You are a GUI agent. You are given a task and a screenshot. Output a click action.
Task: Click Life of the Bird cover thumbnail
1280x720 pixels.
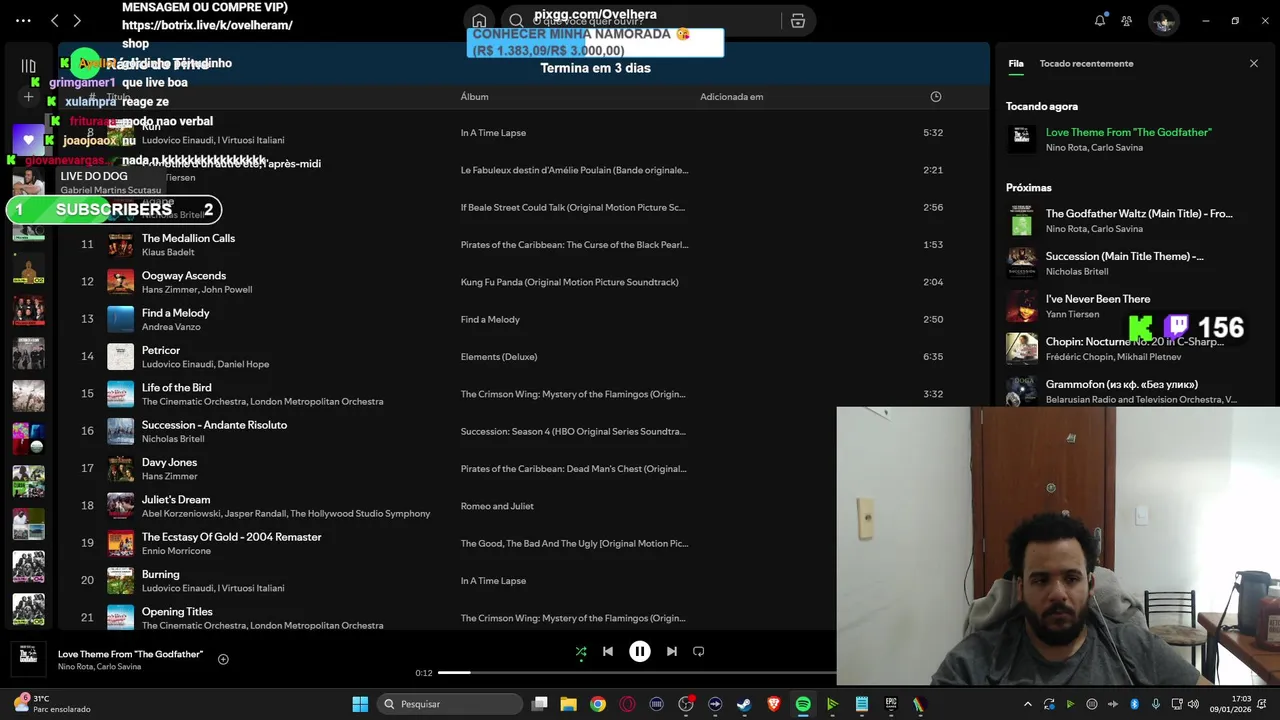pyautogui.click(x=120, y=394)
